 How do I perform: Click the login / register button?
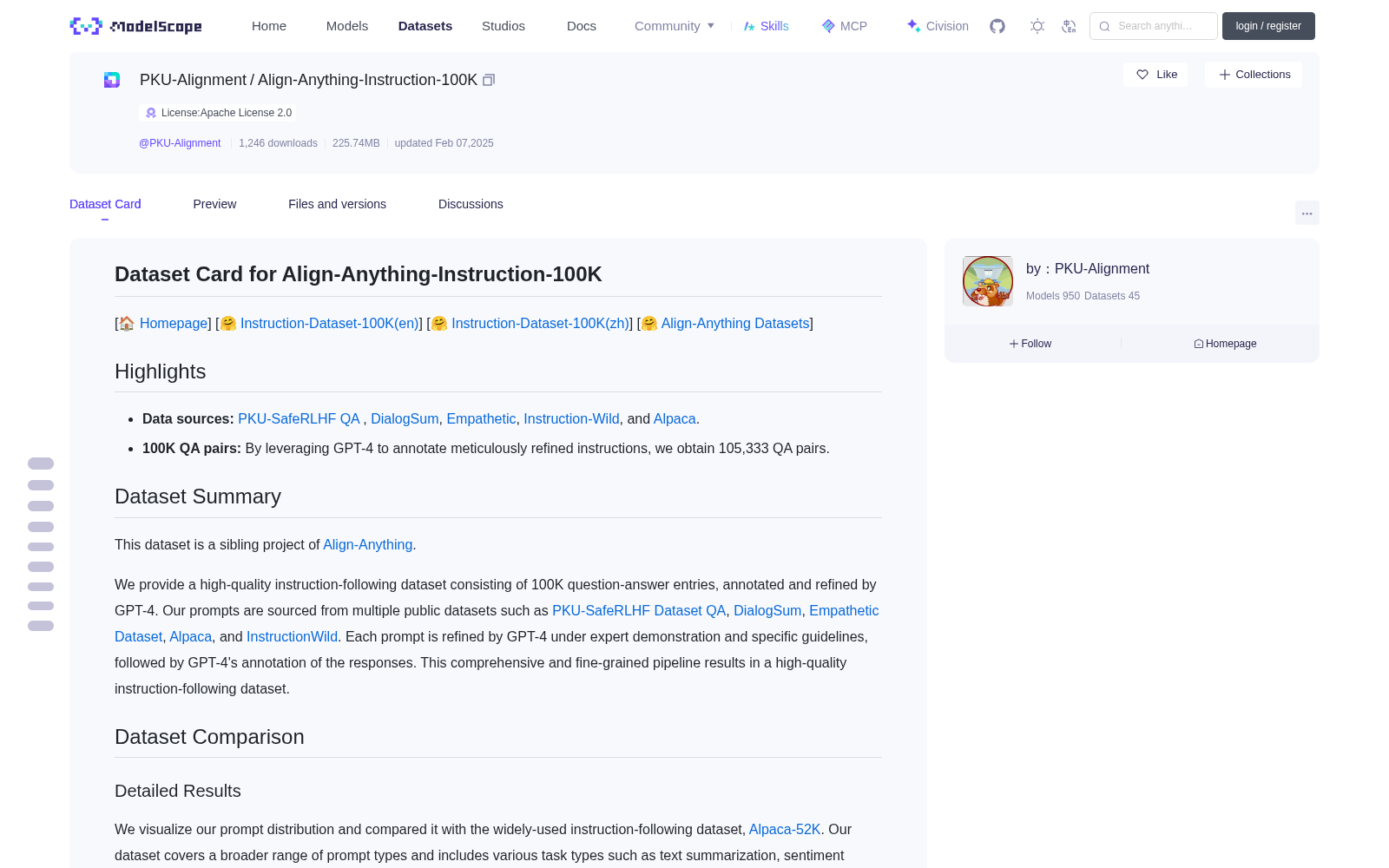(x=1268, y=26)
